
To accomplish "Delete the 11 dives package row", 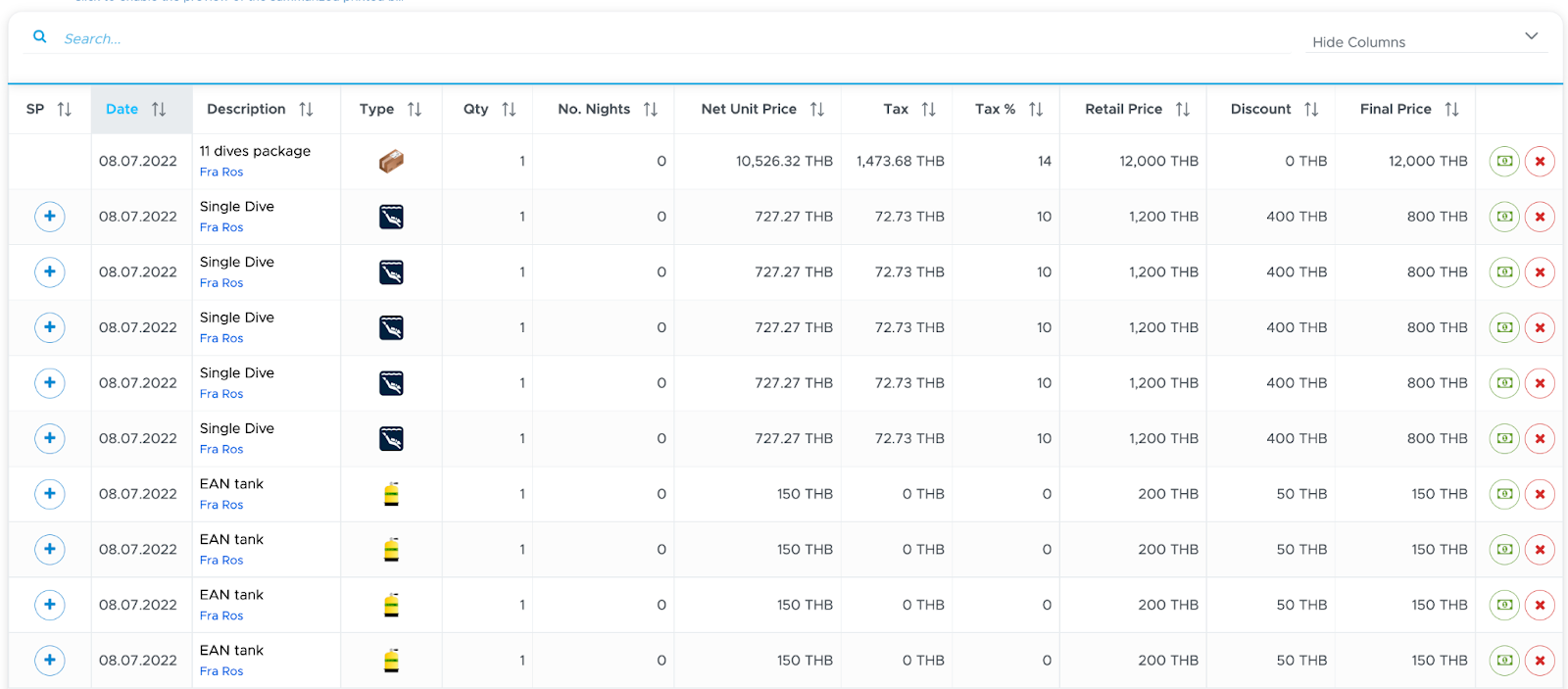I will click(x=1540, y=161).
